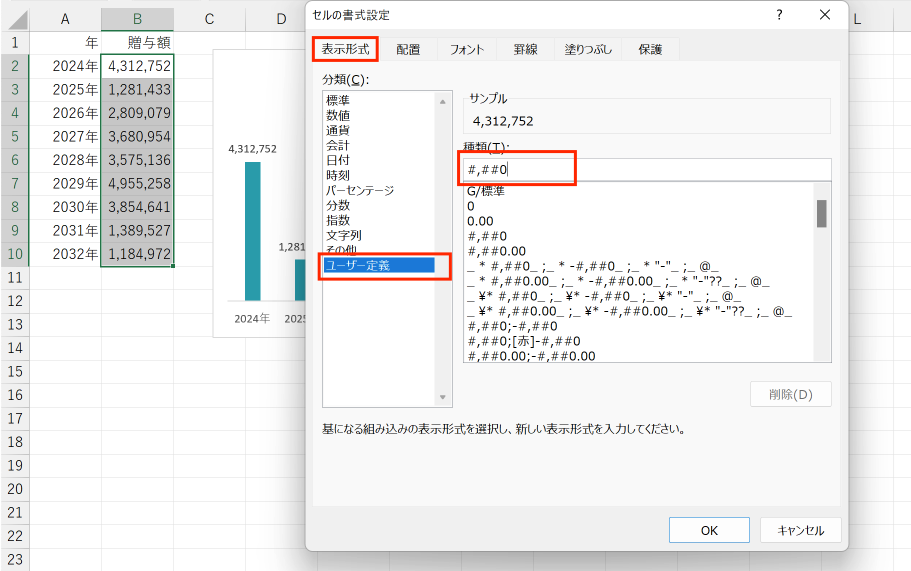Select row 1 header
This screenshot has height=571, width=911.
point(15,42)
